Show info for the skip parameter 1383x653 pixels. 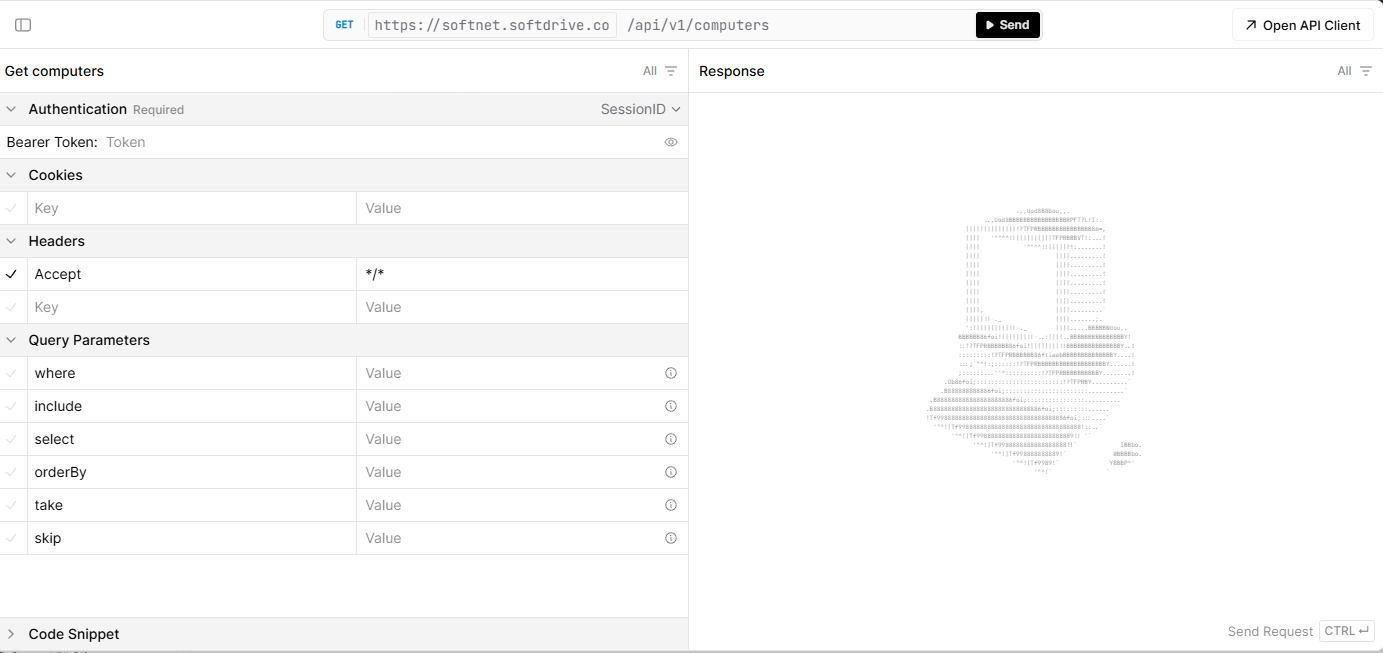point(671,538)
